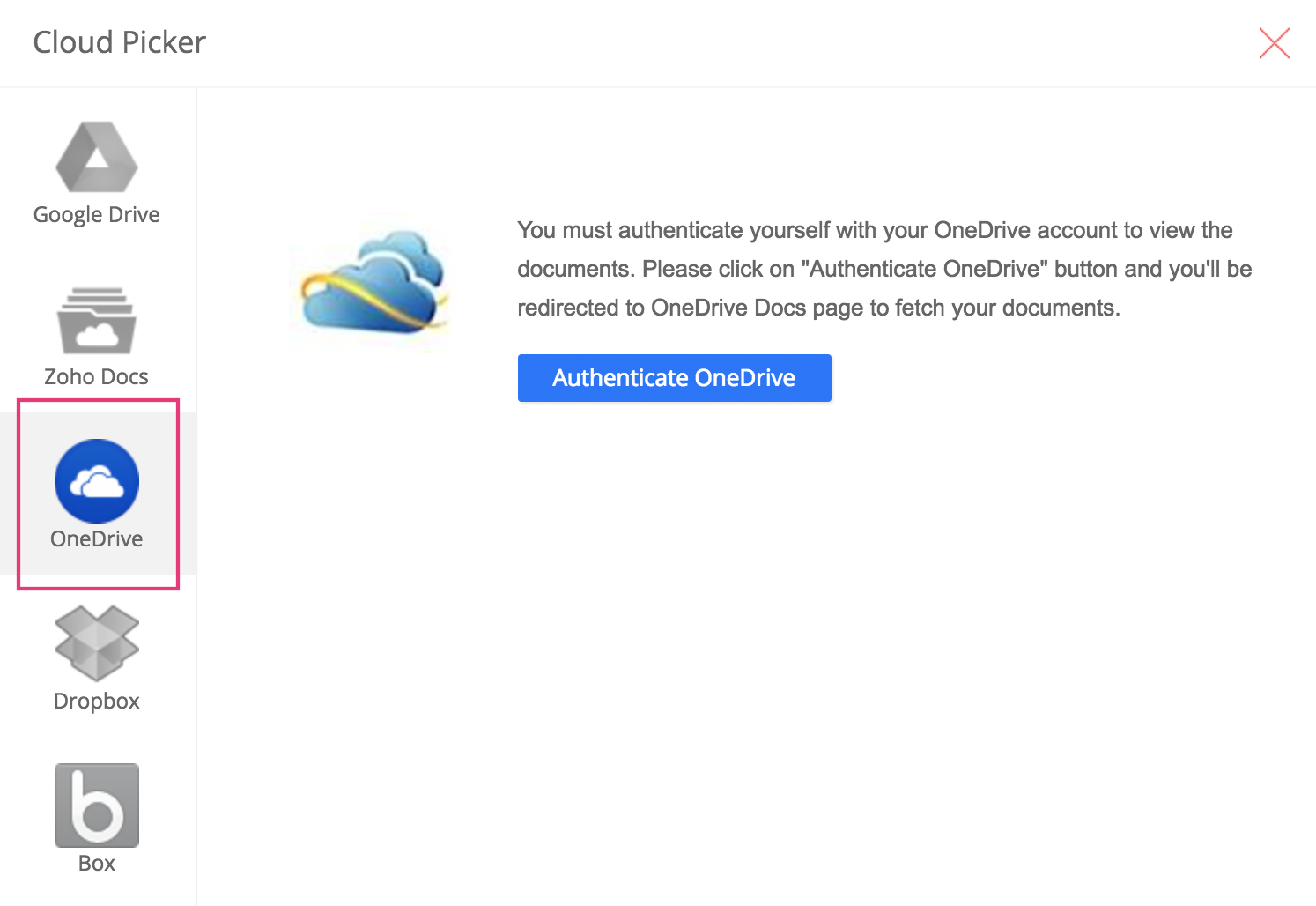Choose the Zoho Docs folder icon
Screen dimensions: 1316x906
click(x=97, y=321)
